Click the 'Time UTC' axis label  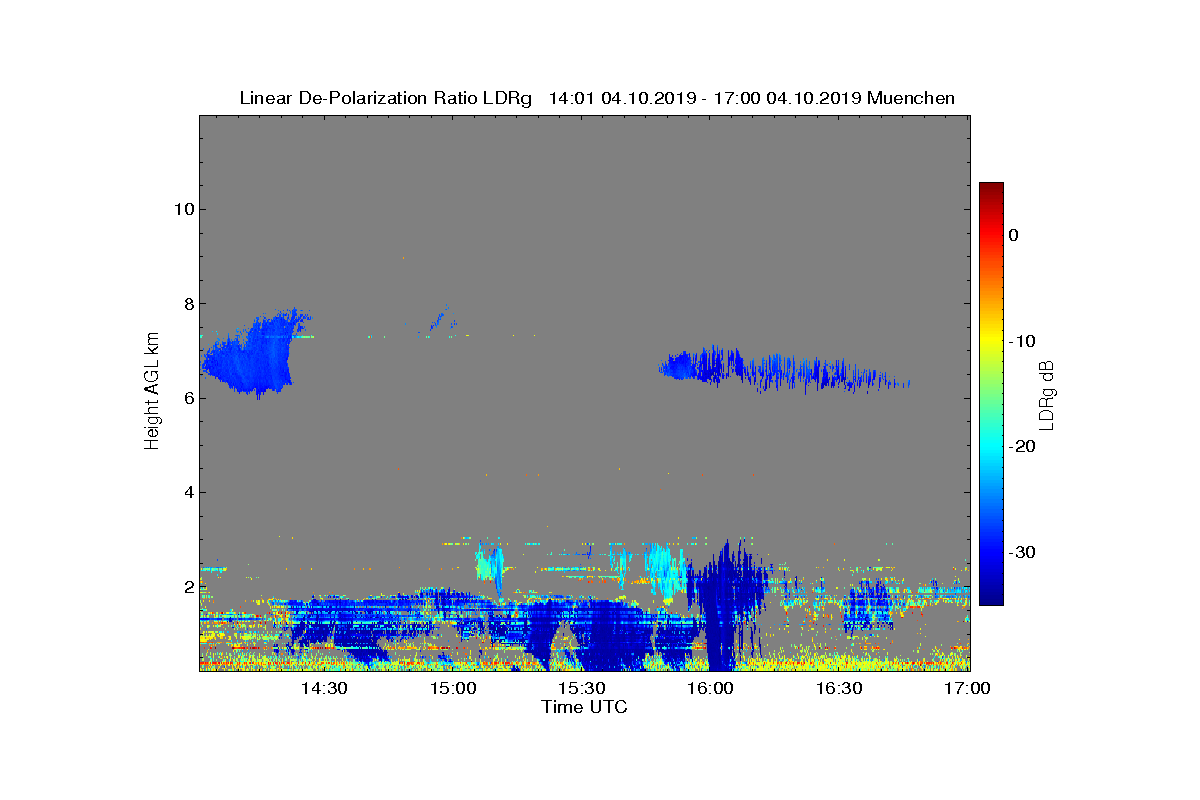coord(585,707)
